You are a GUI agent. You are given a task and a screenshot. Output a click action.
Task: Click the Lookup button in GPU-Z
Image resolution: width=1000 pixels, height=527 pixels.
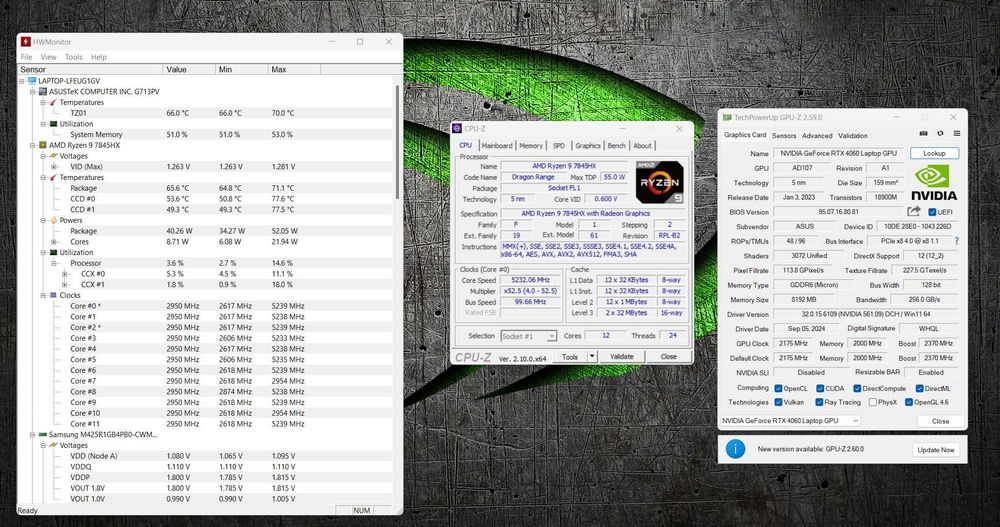tap(934, 154)
